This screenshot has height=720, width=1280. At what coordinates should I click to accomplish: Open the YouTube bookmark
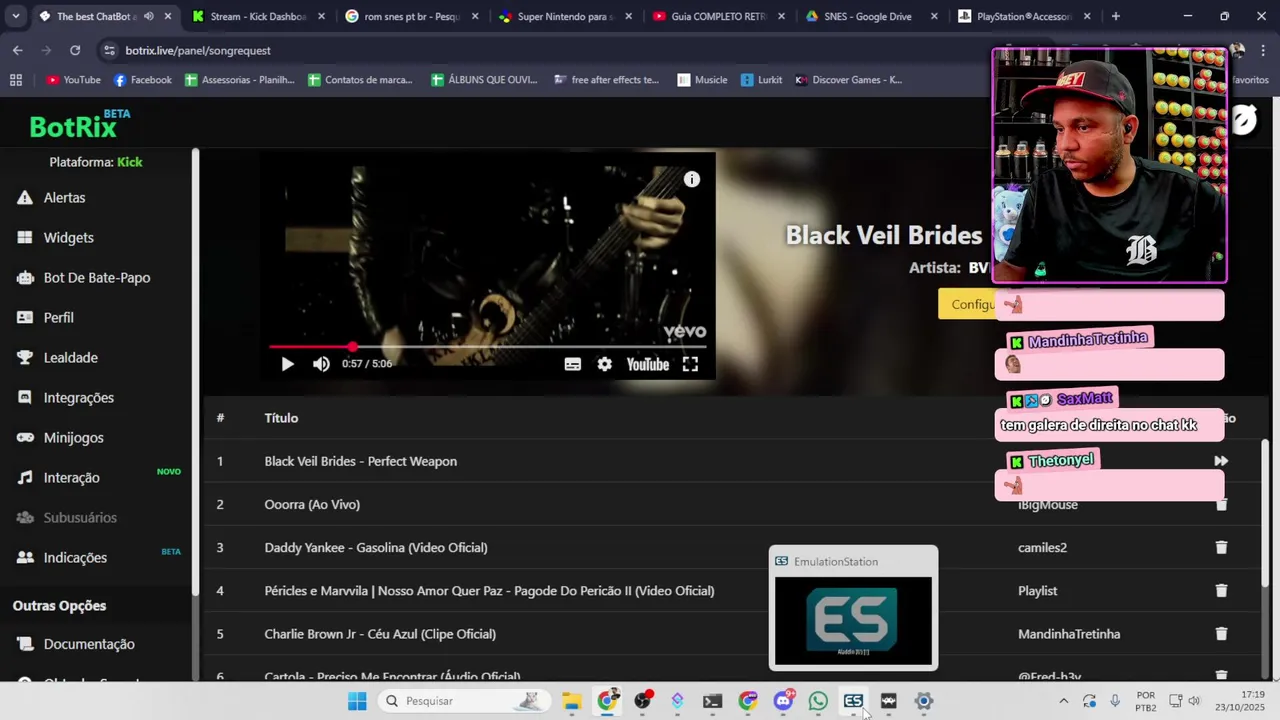tap(73, 80)
